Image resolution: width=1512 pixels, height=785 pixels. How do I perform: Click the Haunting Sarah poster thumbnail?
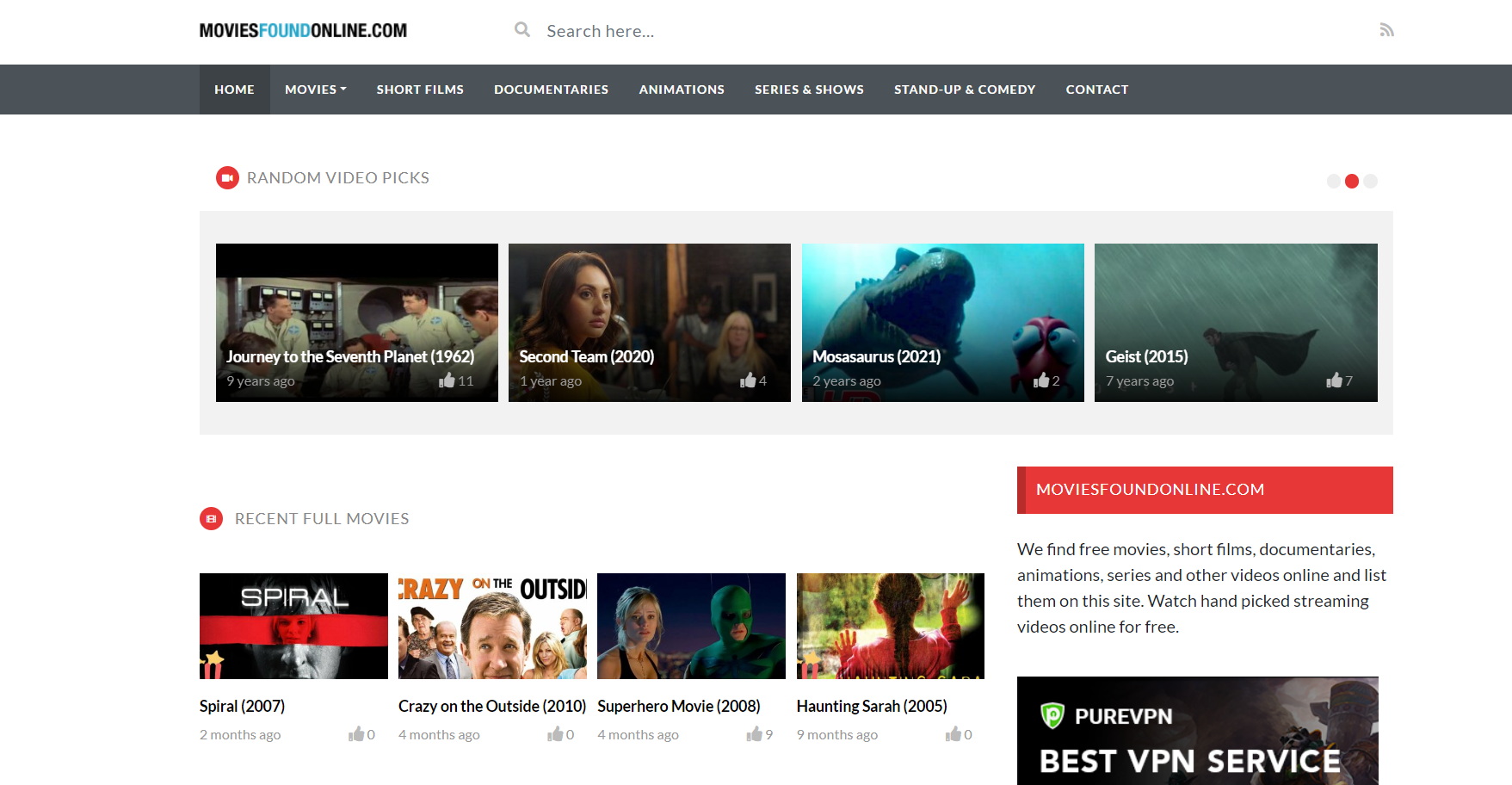point(891,626)
